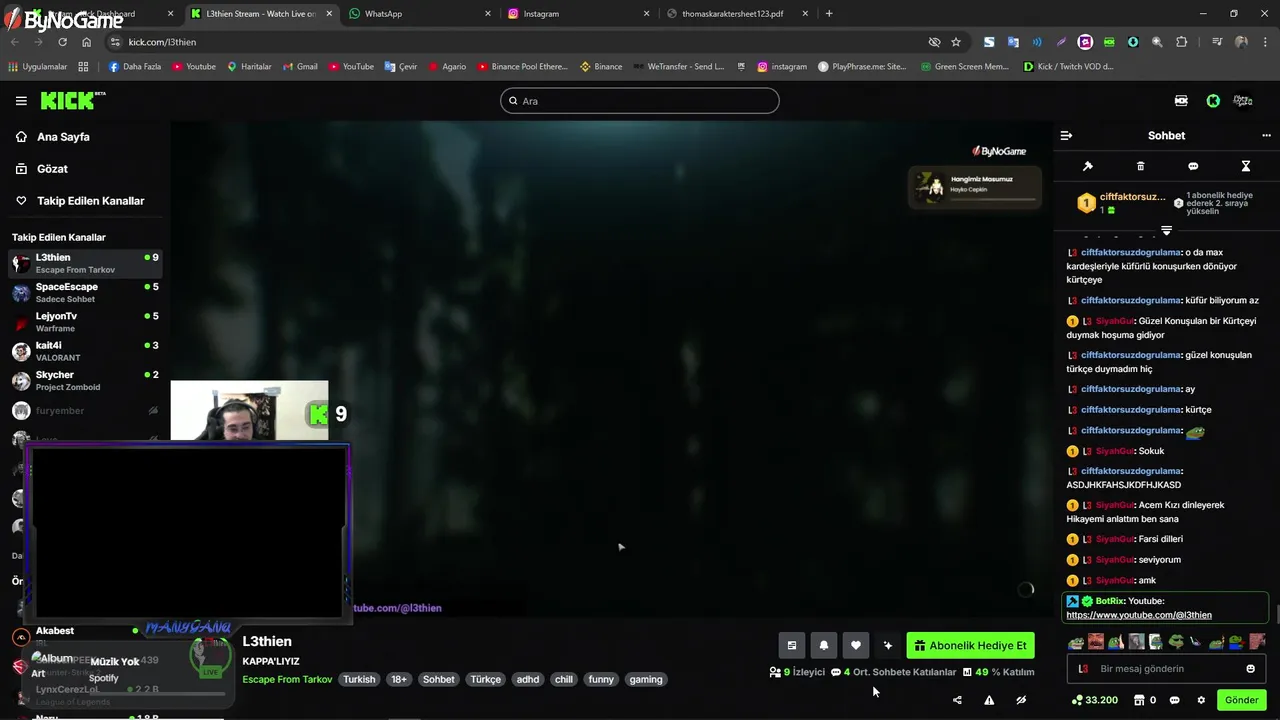Click the moderation gavel icon in chat

pyautogui.click(x=1088, y=166)
